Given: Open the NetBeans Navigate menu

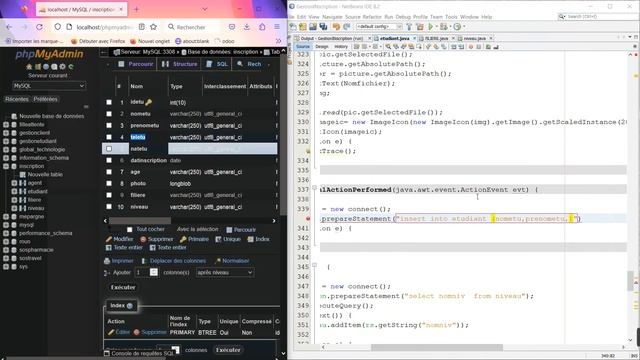Looking at the screenshot, I should click(x=332, y=17).
